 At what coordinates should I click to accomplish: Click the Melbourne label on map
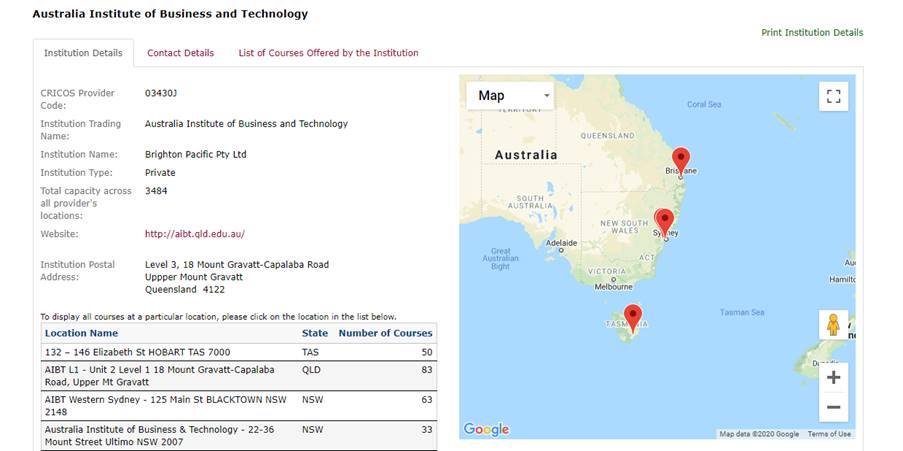tap(613, 287)
